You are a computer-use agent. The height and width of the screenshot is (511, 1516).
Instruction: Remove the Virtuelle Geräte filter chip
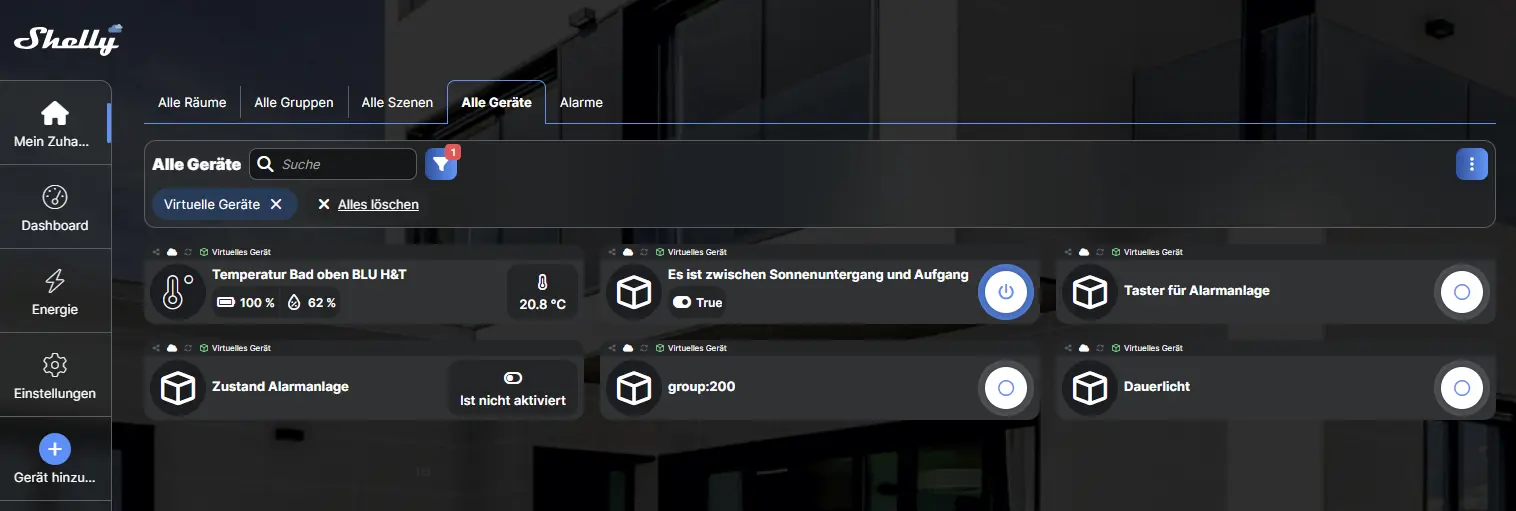pyautogui.click(x=276, y=204)
